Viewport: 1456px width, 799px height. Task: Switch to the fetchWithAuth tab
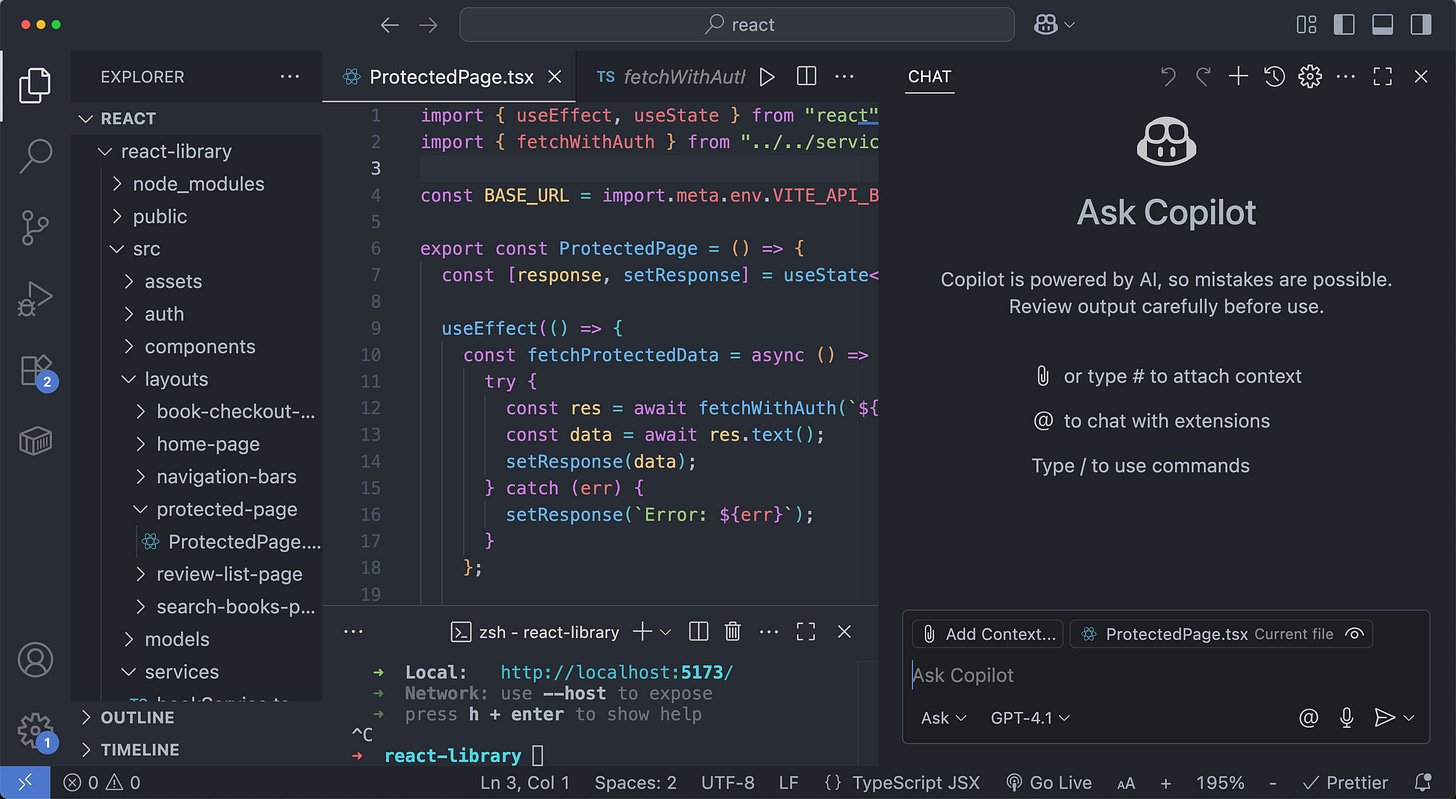point(671,77)
